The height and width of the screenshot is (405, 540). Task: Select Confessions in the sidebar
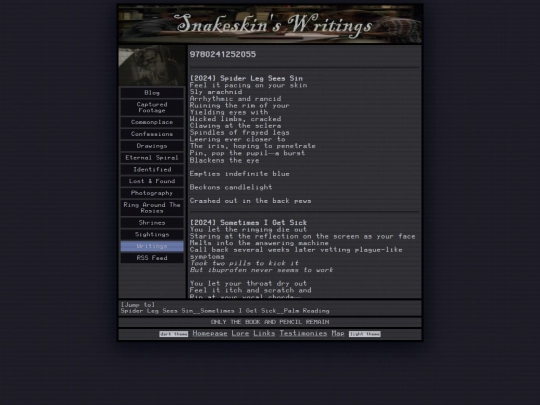pyautogui.click(x=152, y=134)
